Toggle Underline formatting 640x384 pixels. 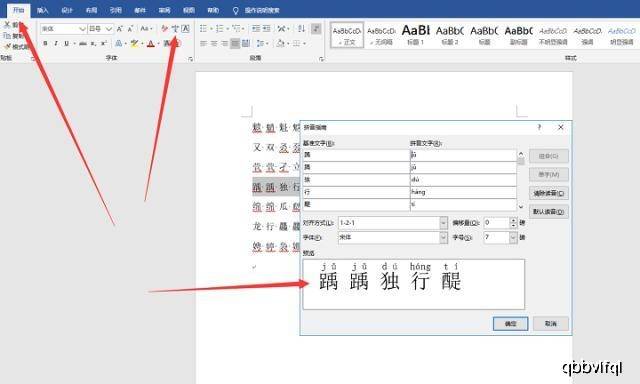(67, 43)
